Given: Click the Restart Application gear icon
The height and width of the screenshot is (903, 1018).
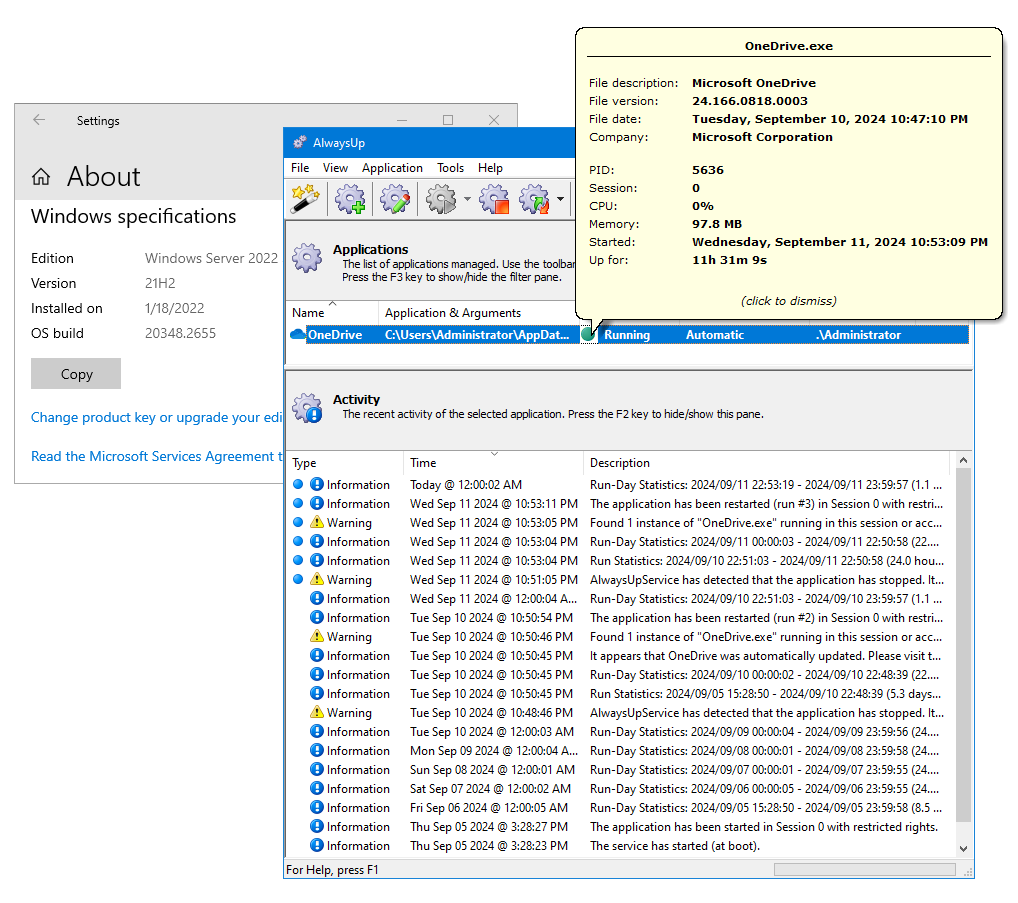Looking at the screenshot, I should (x=535, y=199).
